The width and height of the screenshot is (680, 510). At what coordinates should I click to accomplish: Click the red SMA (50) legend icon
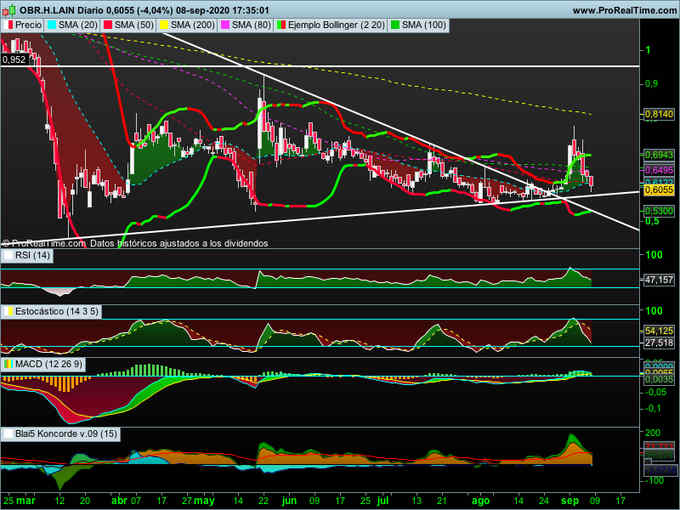pyautogui.click(x=107, y=23)
